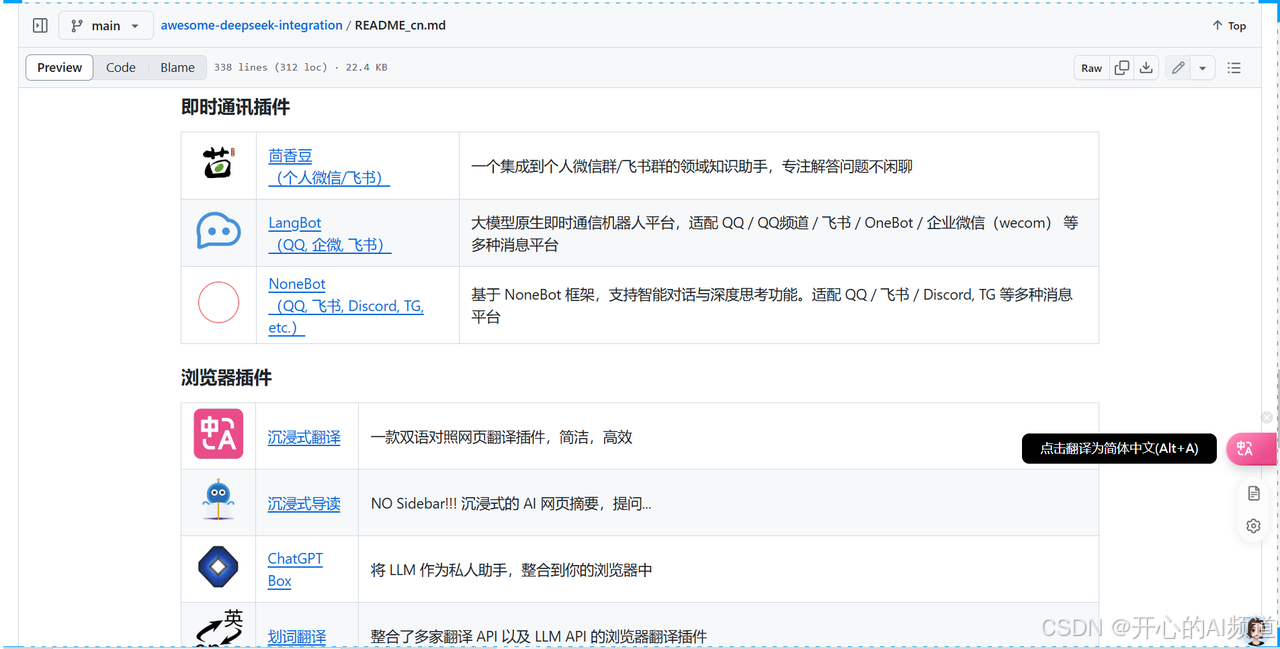
Task: Select the NoneBot description text
Action: click(x=772, y=306)
